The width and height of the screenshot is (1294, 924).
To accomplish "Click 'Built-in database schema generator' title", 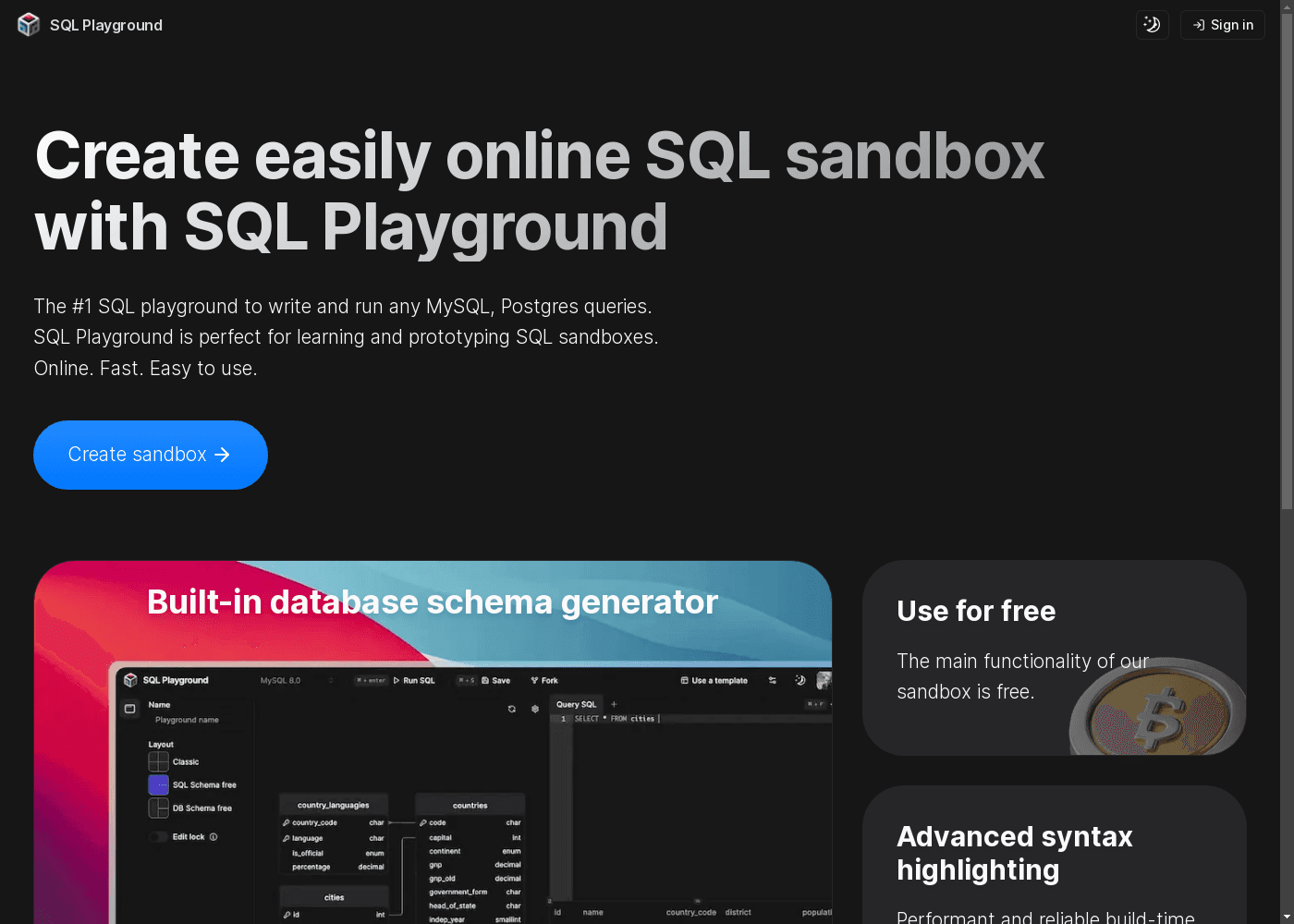I will 433,602.
